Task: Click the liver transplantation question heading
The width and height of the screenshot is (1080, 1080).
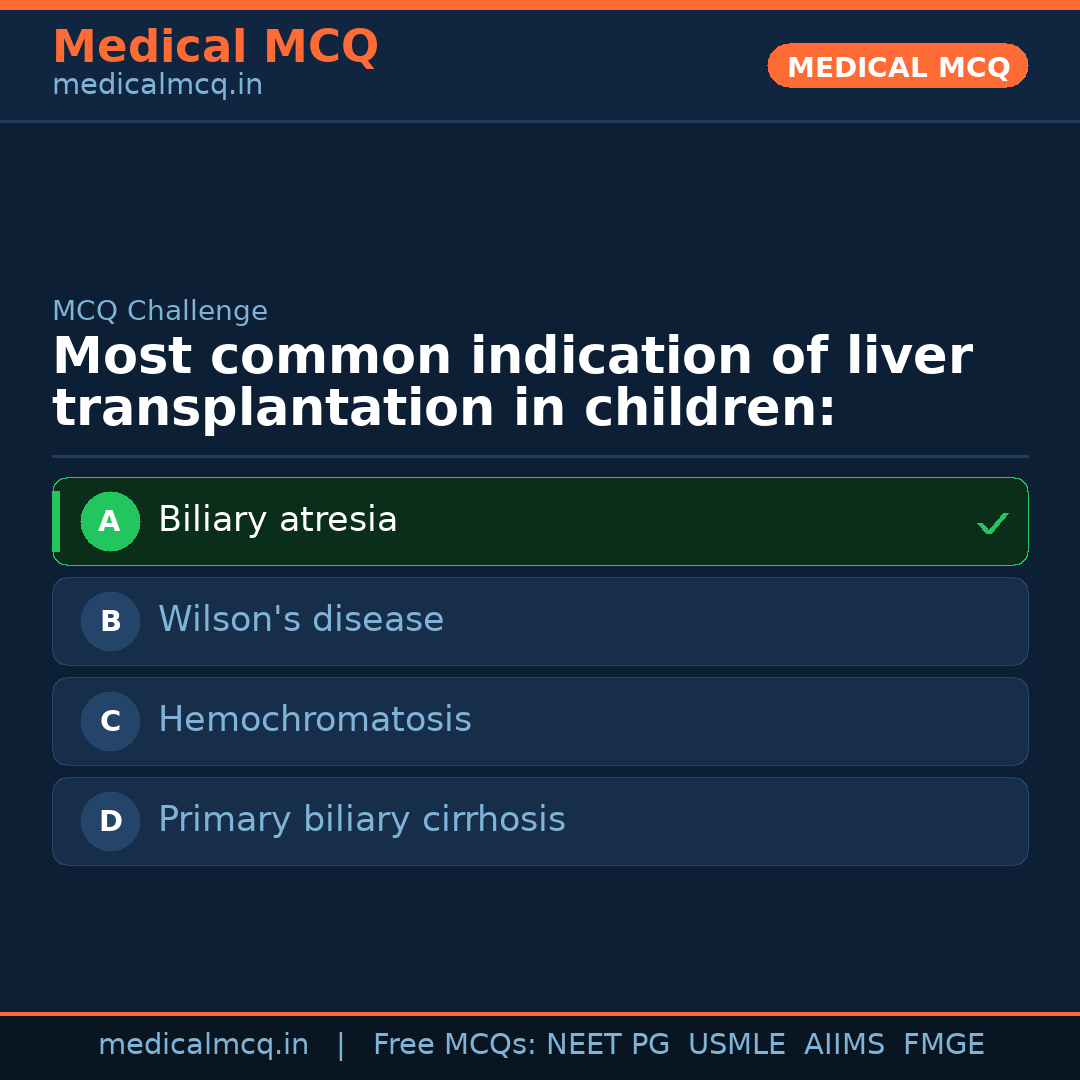Action: 510,382
